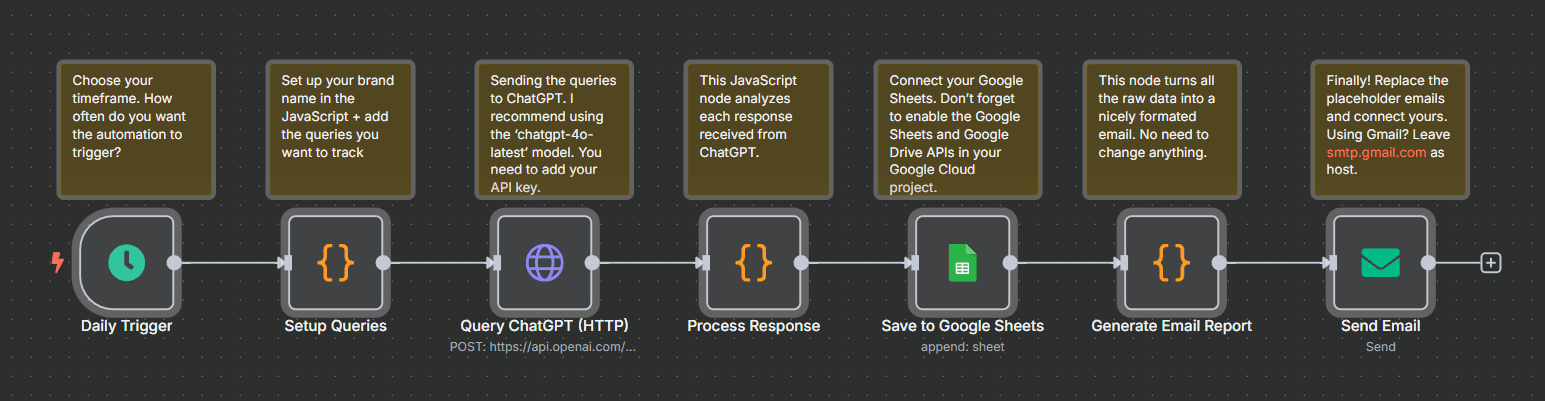Click the Daily Trigger output connector dot
The width and height of the screenshot is (1545, 401).
tap(174, 263)
